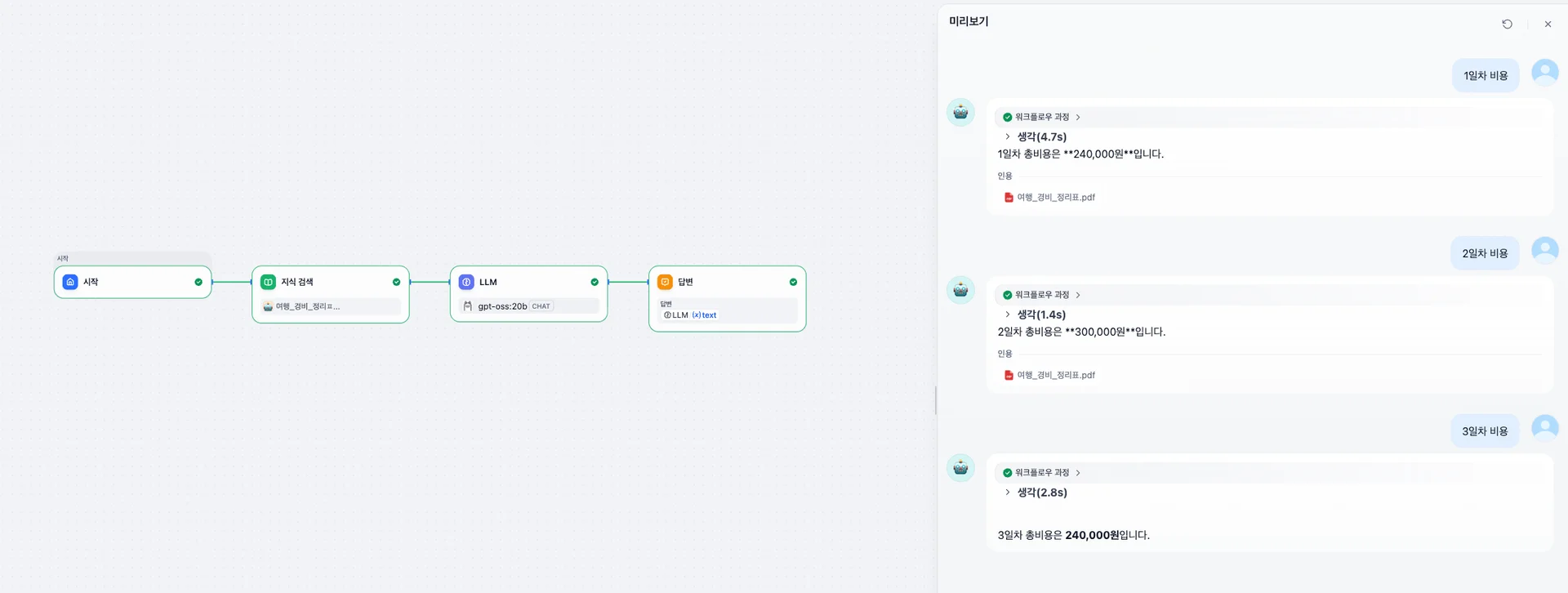1568x593 pixels.
Task: Click the gpt-oss:20b model label
Action: [x=502, y=306]
